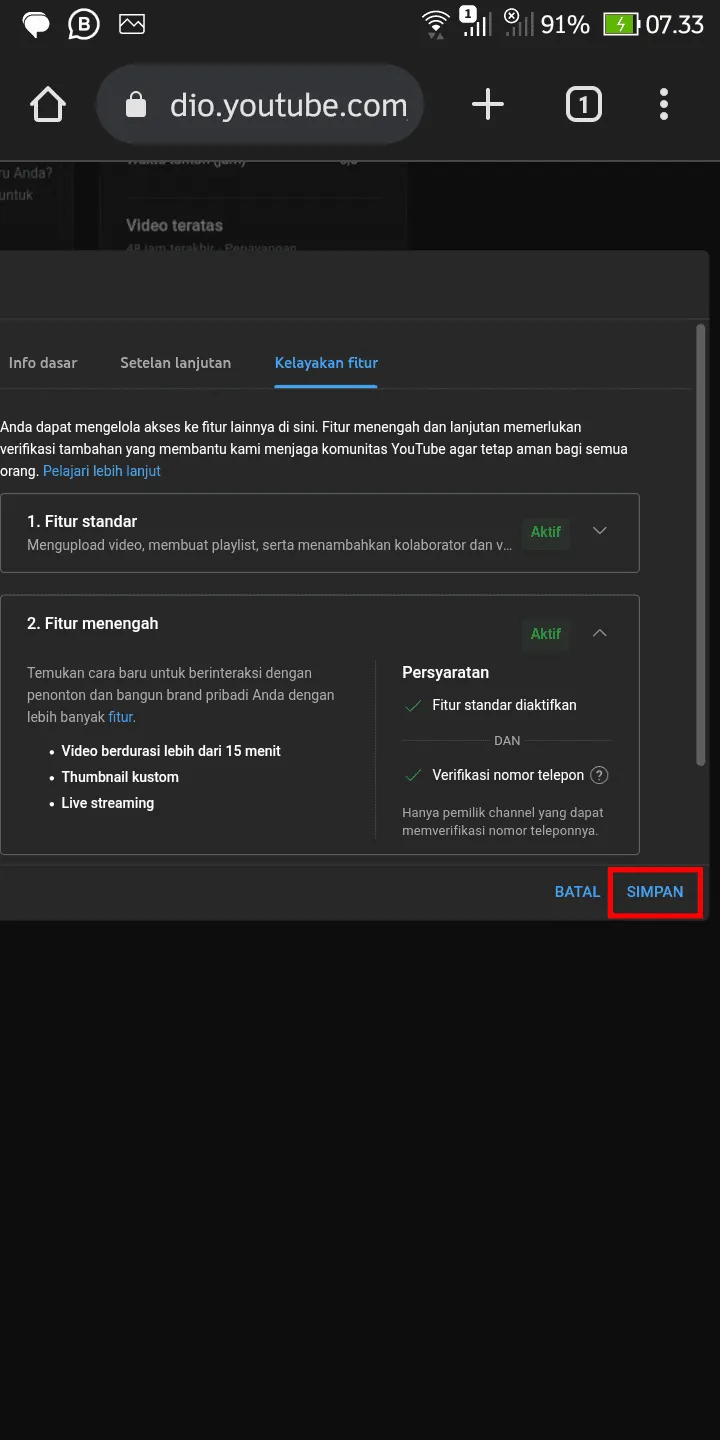
Task: Switch to Info dasar tab
Action: point(43,363)
